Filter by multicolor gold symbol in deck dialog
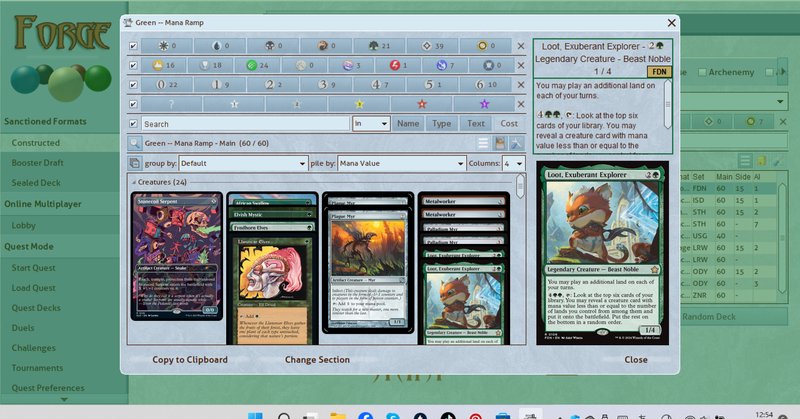Screen dimensions: 800x419 click(486, 46)
